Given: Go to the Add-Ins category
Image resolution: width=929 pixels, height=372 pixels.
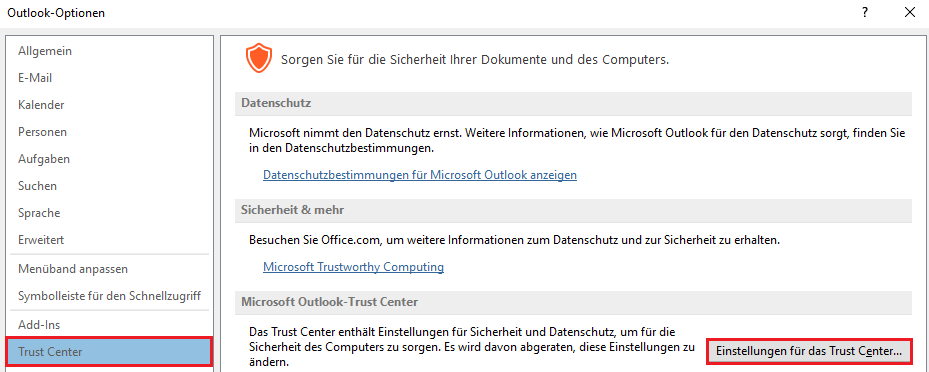Looking at the screenshot, I should pyautogui.click(x=109, y=325).
